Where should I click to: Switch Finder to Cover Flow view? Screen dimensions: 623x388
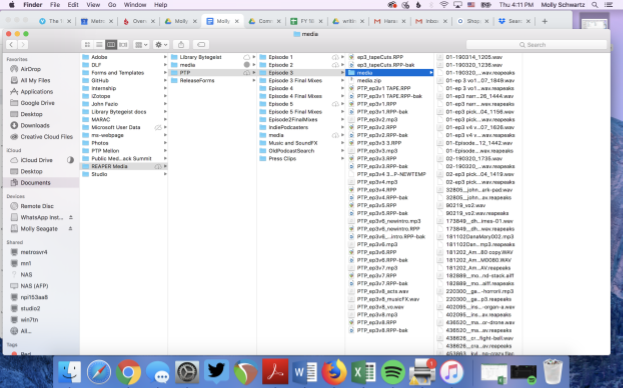[x=123, y=44]
